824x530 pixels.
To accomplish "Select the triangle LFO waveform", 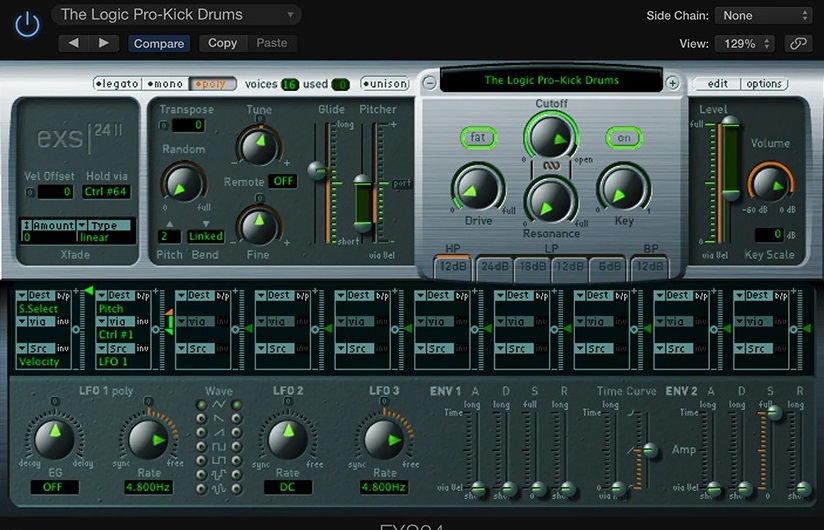I will (x=219, y=404).
